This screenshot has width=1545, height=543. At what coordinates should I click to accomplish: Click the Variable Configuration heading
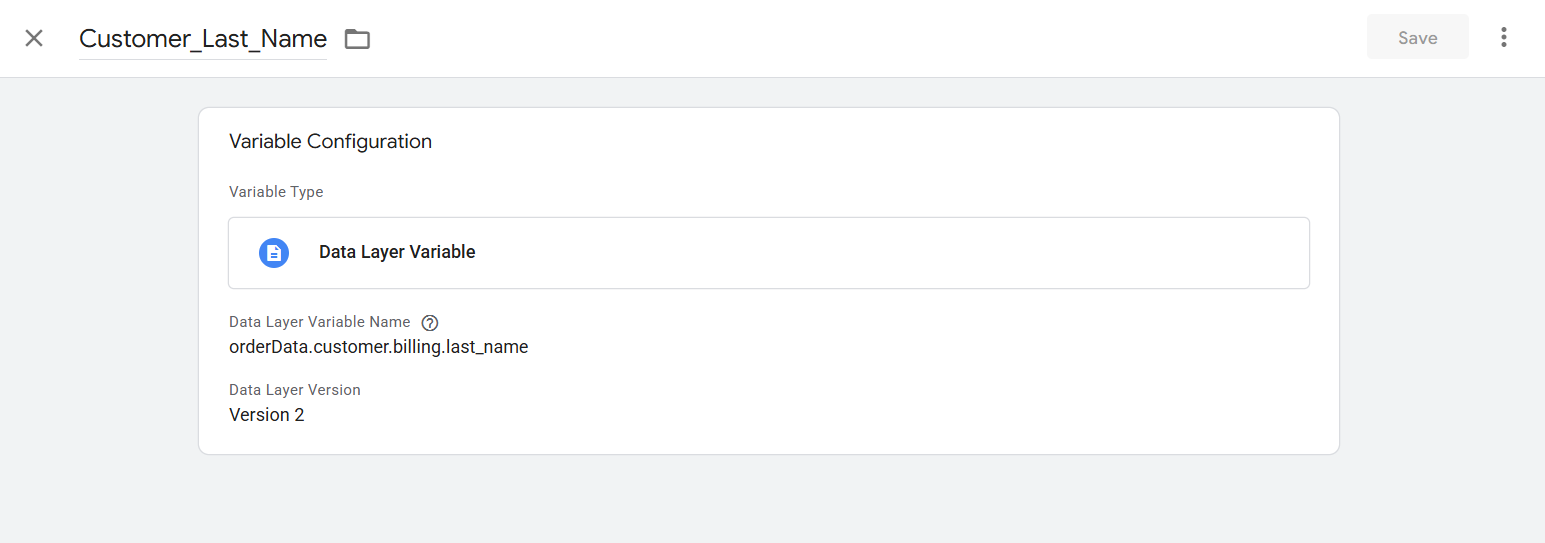pyautogui.click(x=330, y=141)
